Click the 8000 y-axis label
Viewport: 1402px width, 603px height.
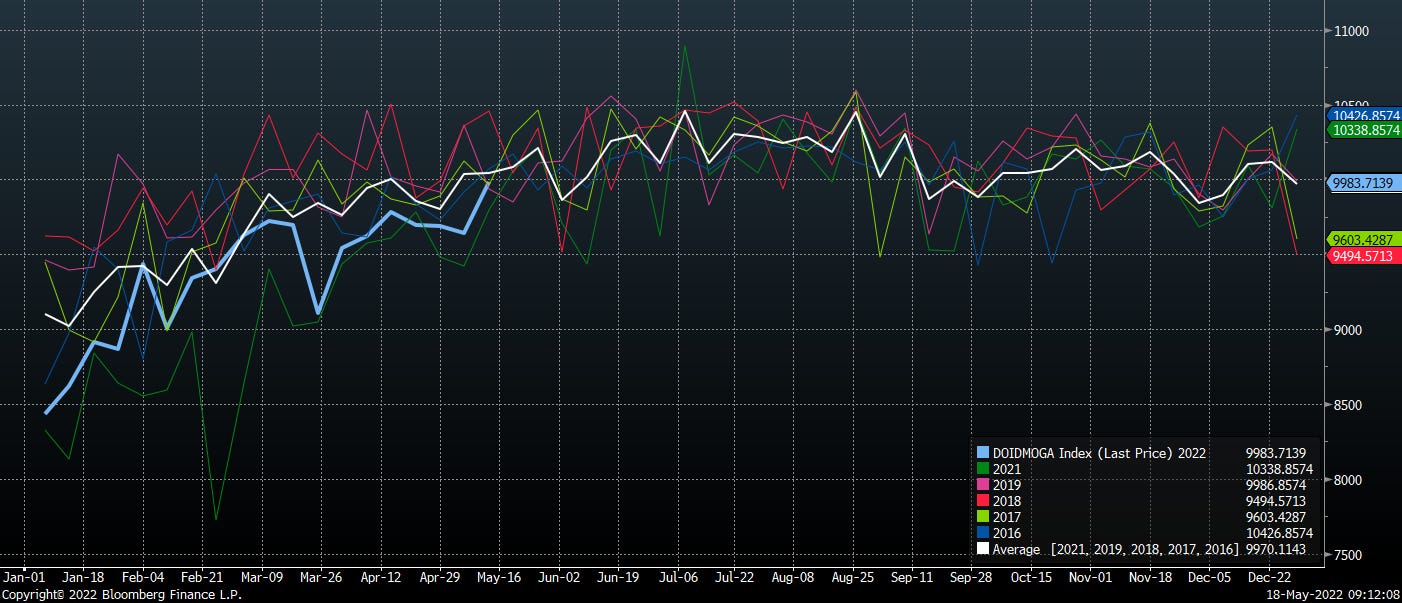pyautogui.click(x=1347, y=480)
